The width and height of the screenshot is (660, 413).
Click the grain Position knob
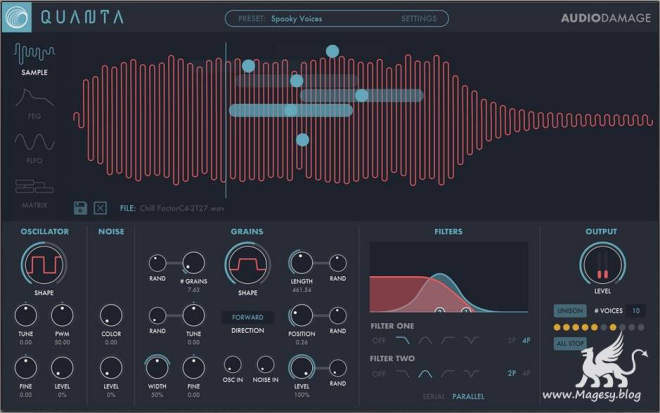301,315
